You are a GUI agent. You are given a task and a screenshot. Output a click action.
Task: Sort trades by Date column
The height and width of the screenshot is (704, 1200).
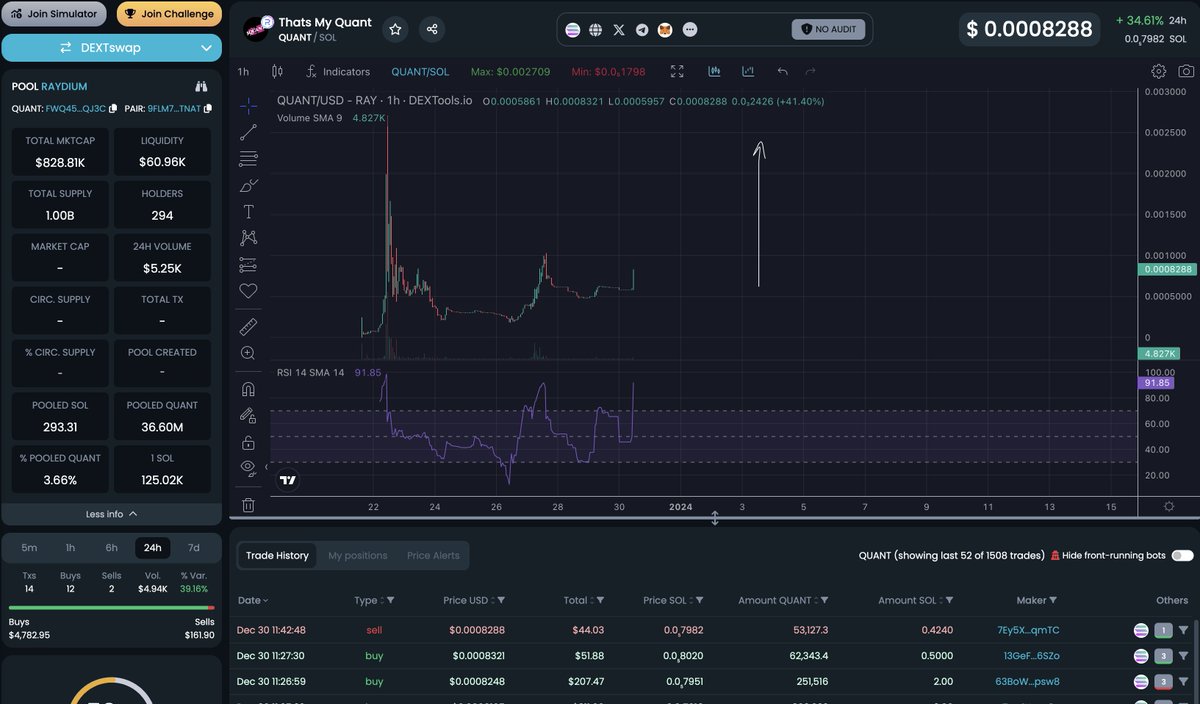click(x=253, y=600)
